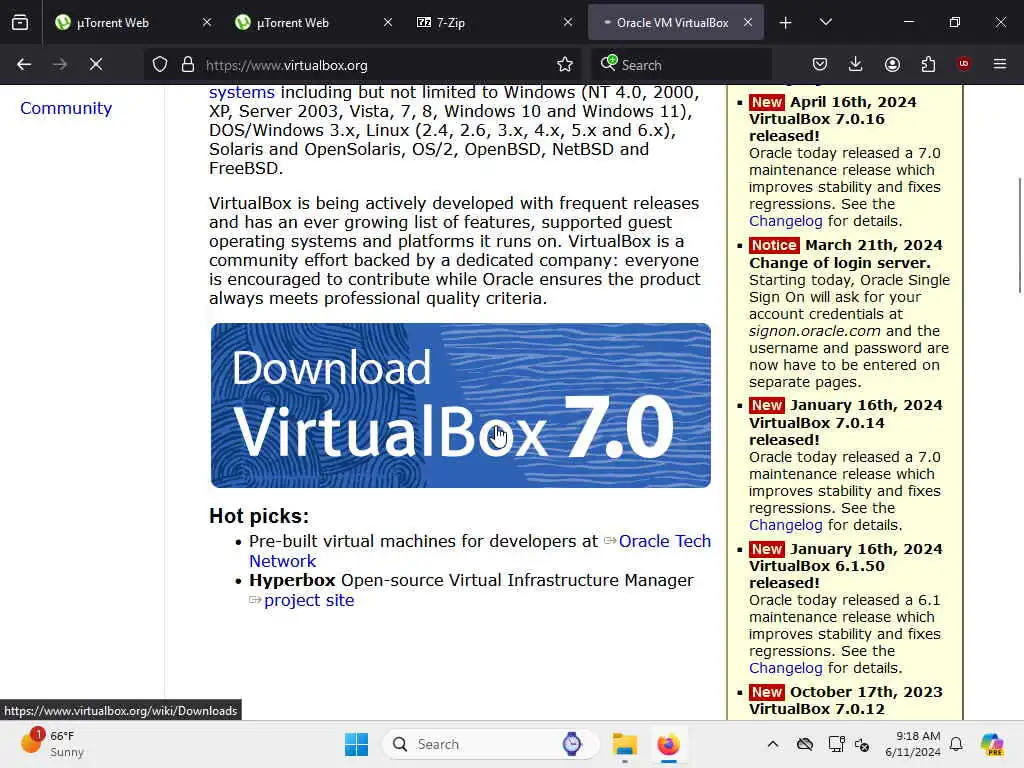Open the notifications bell icon

(x=956, y=744)
